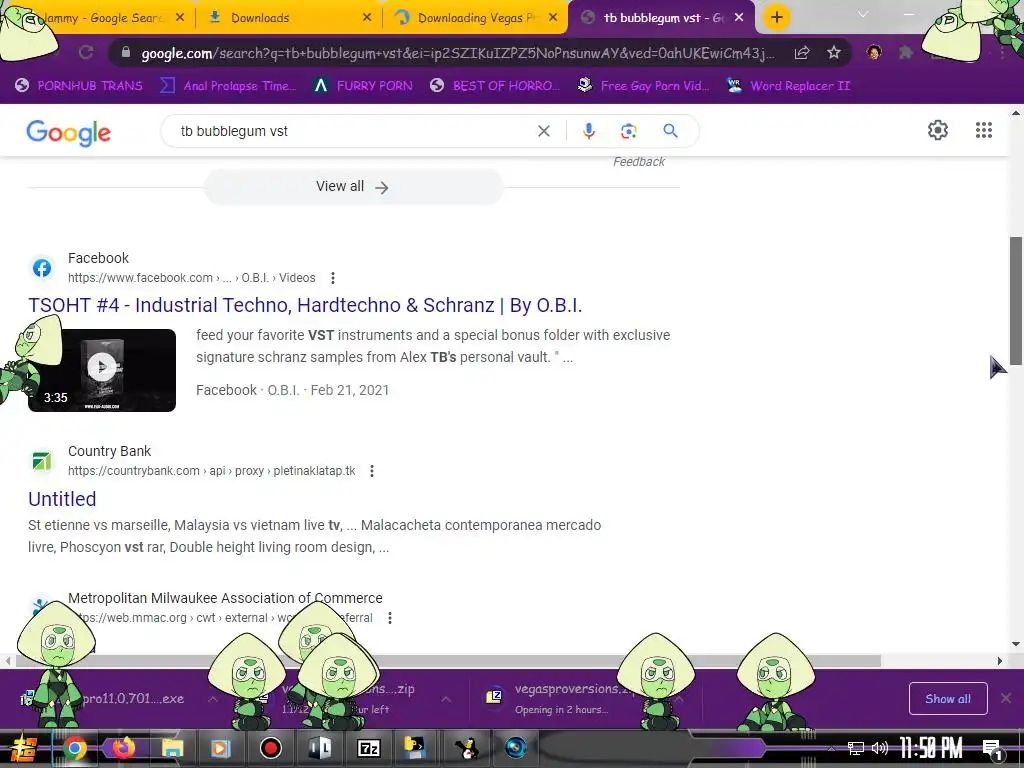The width and height of the screenshot is (1024, 768).
Task: Bookmark this page with the star icon
Action: click(x=833, y=53)
